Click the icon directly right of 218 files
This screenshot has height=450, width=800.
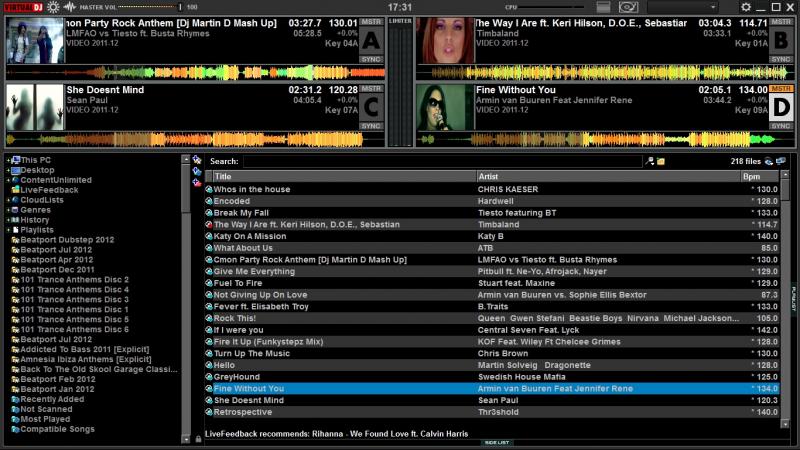pos(769,161)
